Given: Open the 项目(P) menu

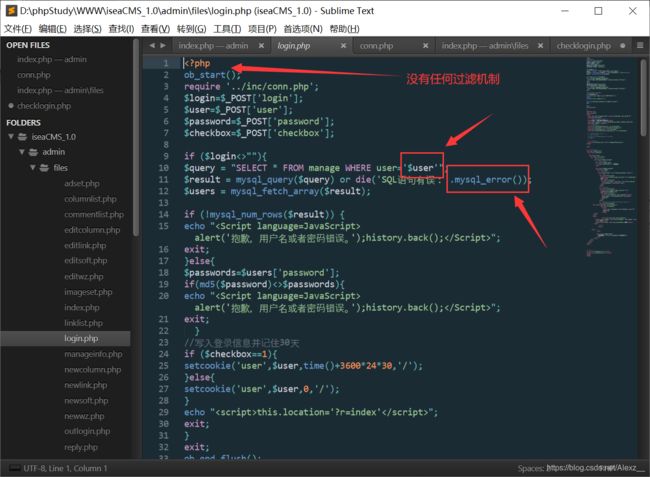Looking at the screenshot, I should point(262,29).
